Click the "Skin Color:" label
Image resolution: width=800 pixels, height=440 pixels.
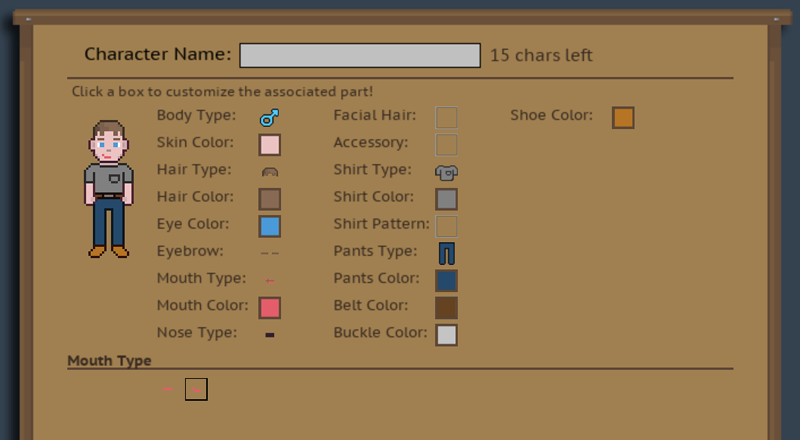(195, 142)
